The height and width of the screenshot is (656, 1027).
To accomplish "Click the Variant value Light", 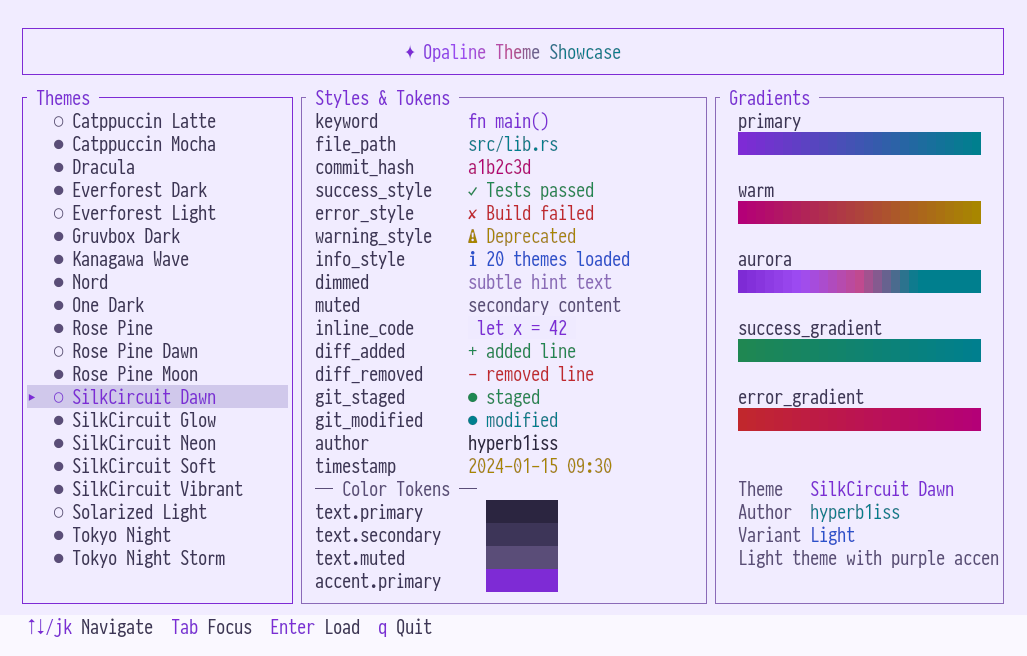I will click(832, 535).
